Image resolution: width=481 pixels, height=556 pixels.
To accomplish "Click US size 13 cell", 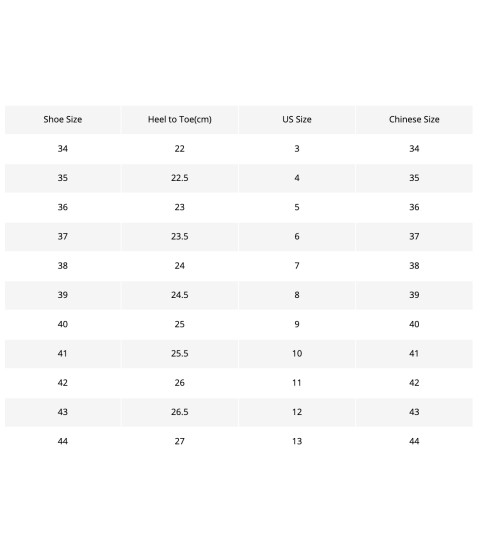I will pyautogui.click(x=297, y=441).
